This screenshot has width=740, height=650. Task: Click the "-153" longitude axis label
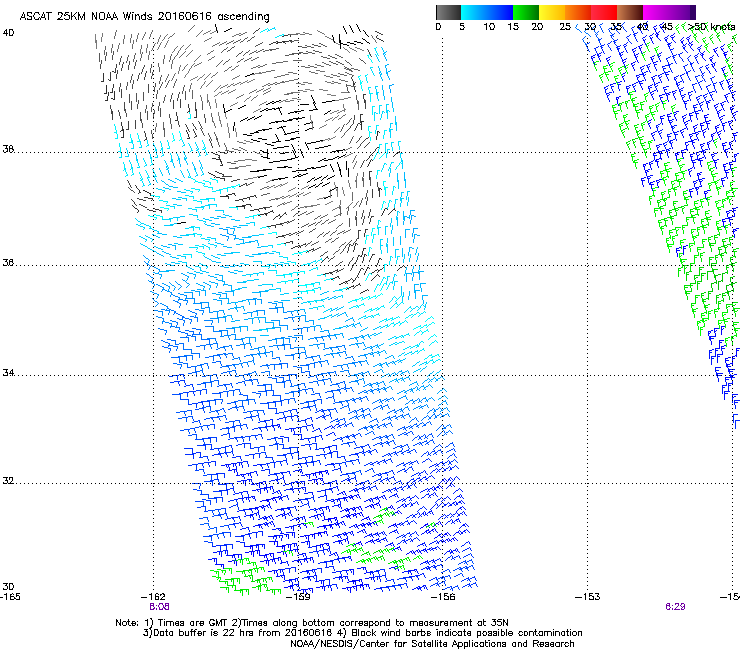click(588, 597)
